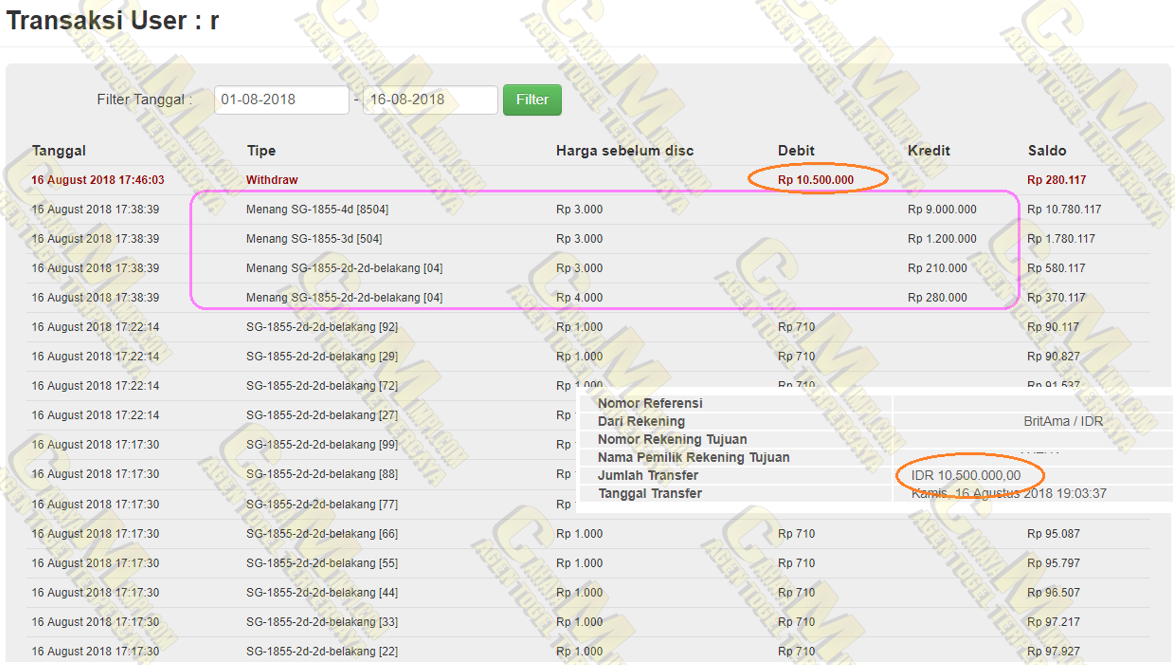Click the IDR 10.500.000,00 transfer amount
Viewport: 1175px width, 665px height.
click(x=966, y=476)
